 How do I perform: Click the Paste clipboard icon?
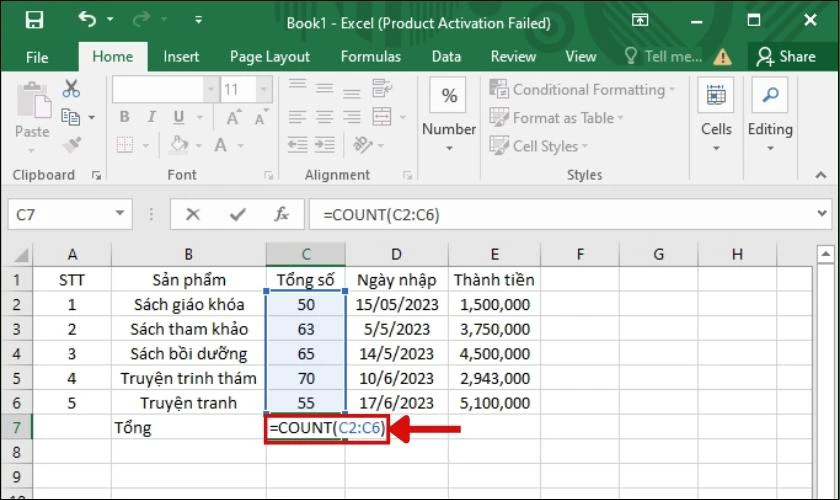pyautogui.click(x=33, y=101)
